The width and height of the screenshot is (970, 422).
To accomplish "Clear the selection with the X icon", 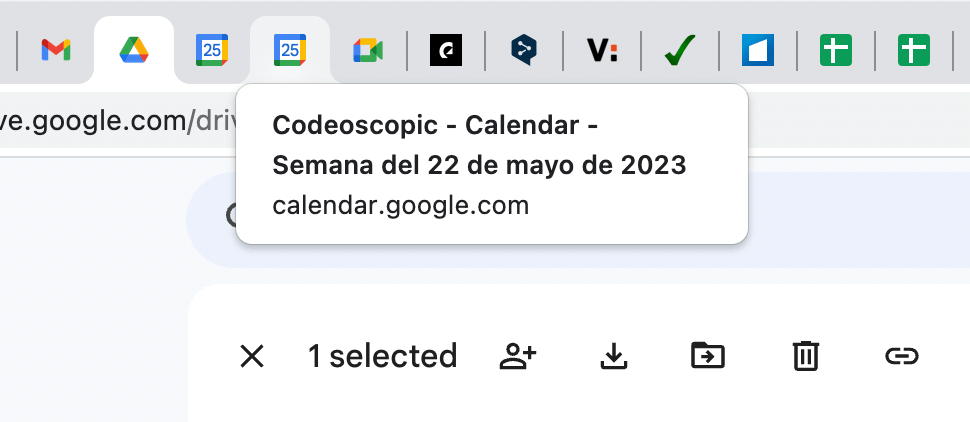I will [252, 355].
